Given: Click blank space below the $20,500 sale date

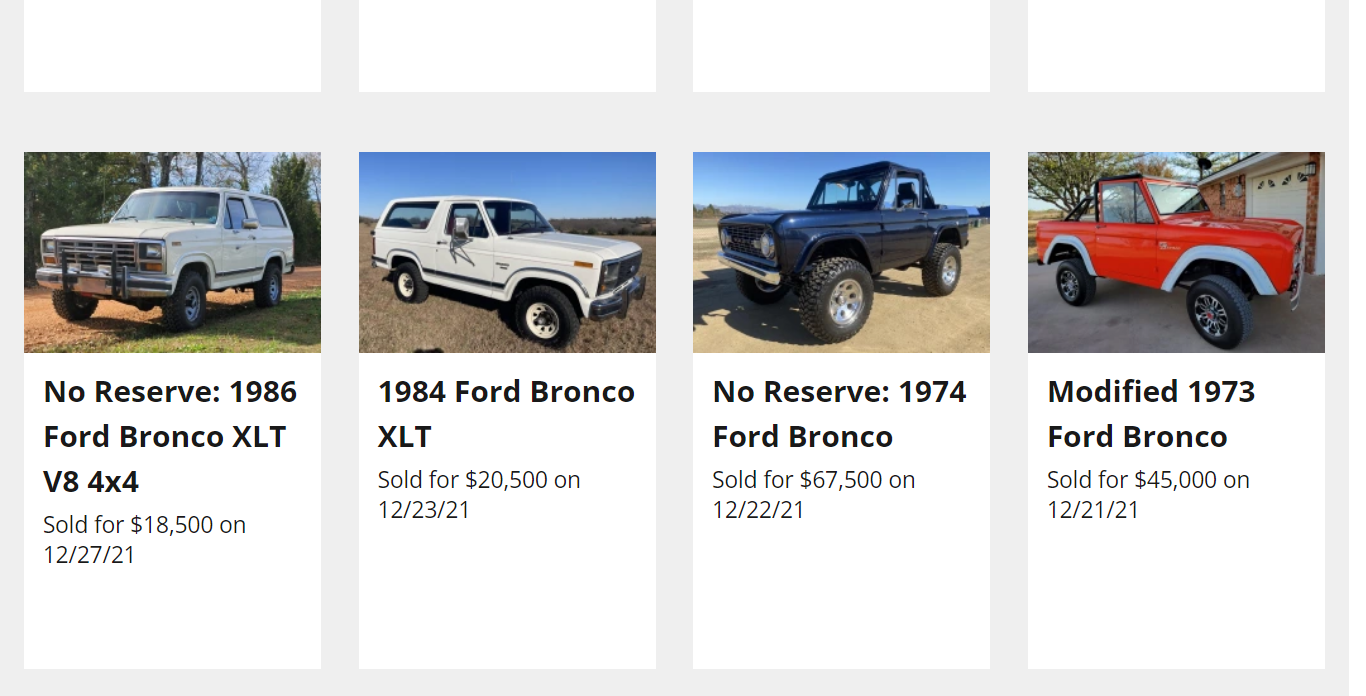Looking at the screenshot, I should pyautogui.click(x=507, y=600).
